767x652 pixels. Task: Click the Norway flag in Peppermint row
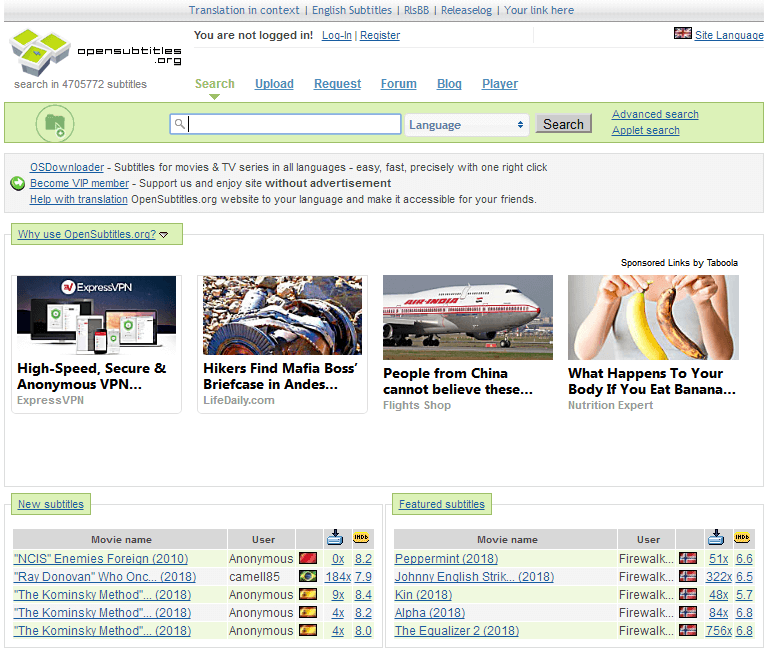point(688,559)
